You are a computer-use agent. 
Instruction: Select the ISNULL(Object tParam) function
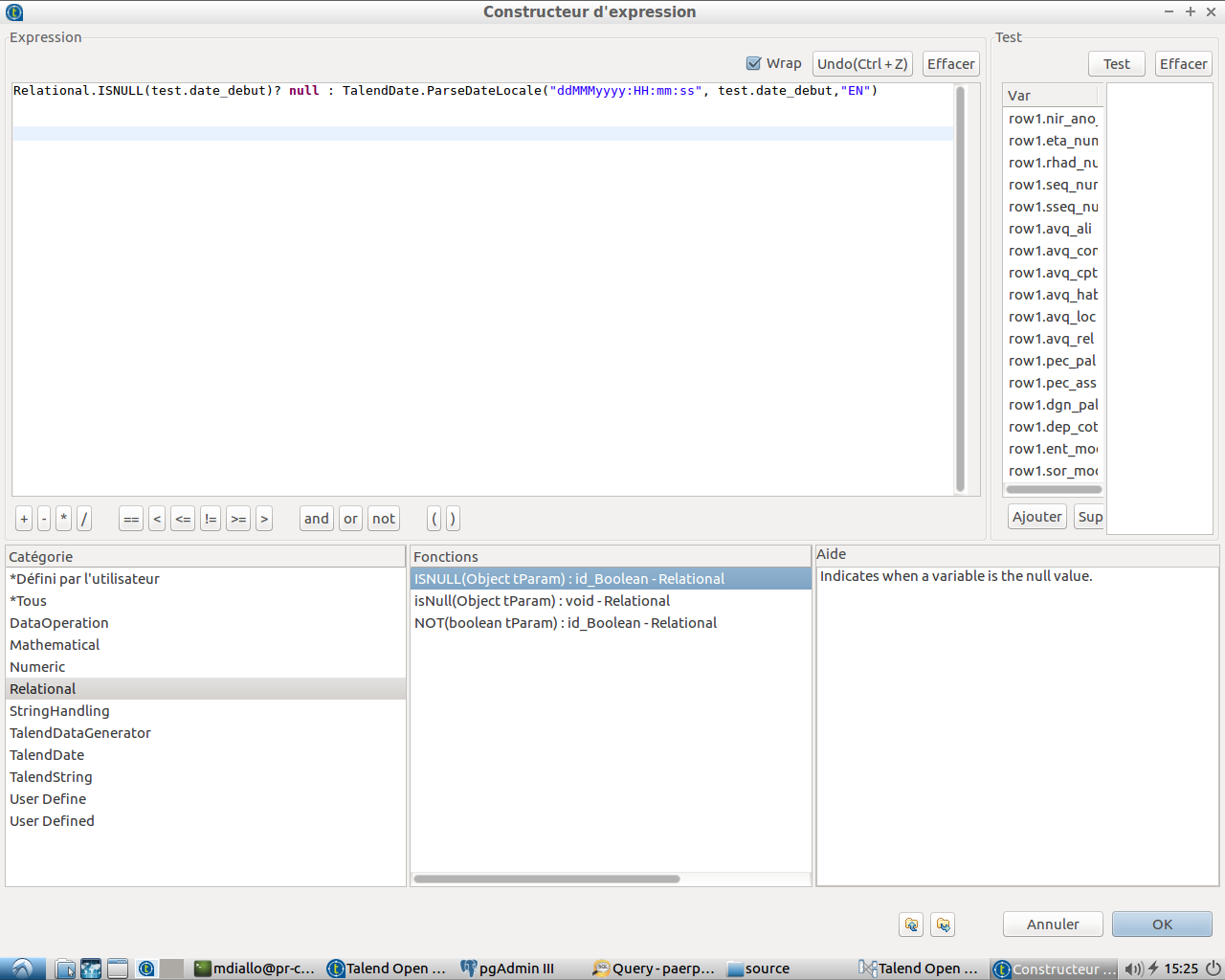click(611, 579)
